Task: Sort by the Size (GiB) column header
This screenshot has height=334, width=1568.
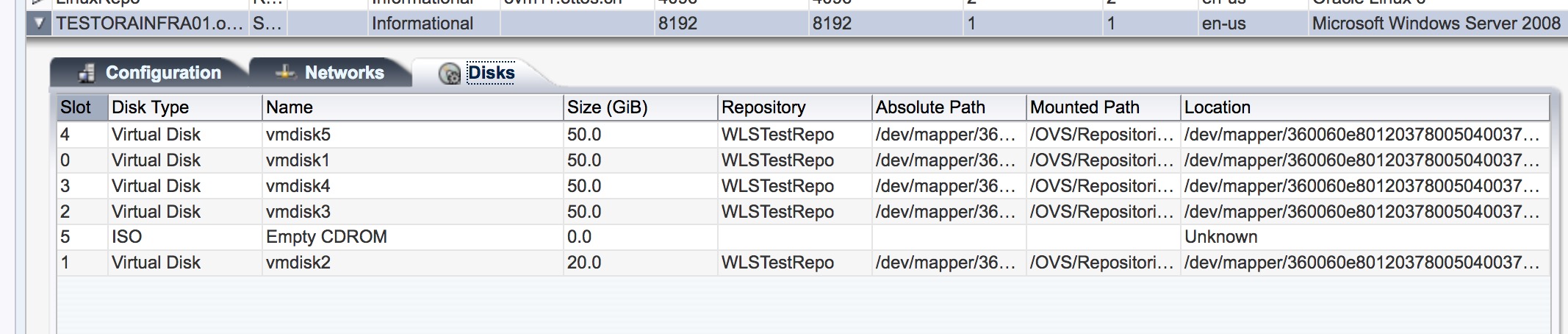Action: click(641, 107)
